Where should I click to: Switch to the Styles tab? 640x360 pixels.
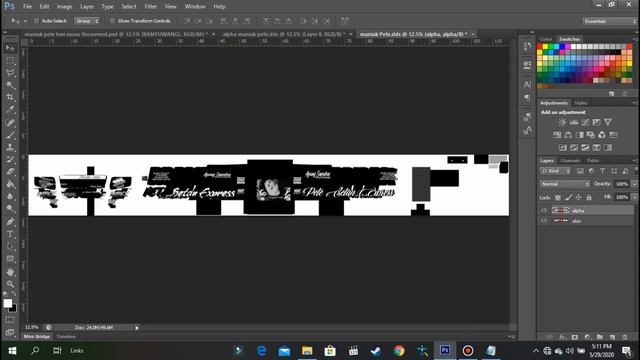point(580,103)
